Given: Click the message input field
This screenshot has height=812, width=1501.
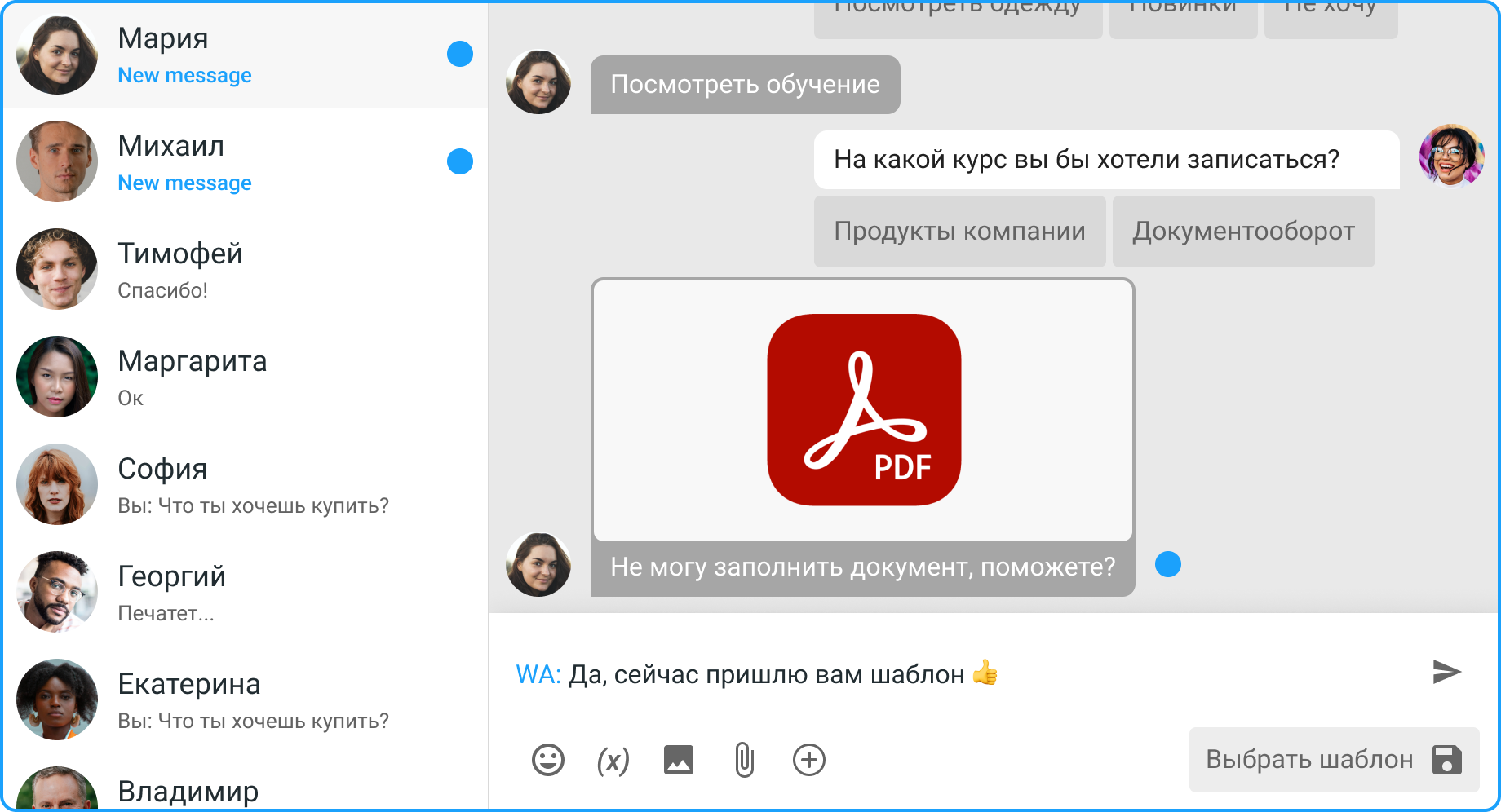Looking at the screenshot, I should (x=963, y=674).
